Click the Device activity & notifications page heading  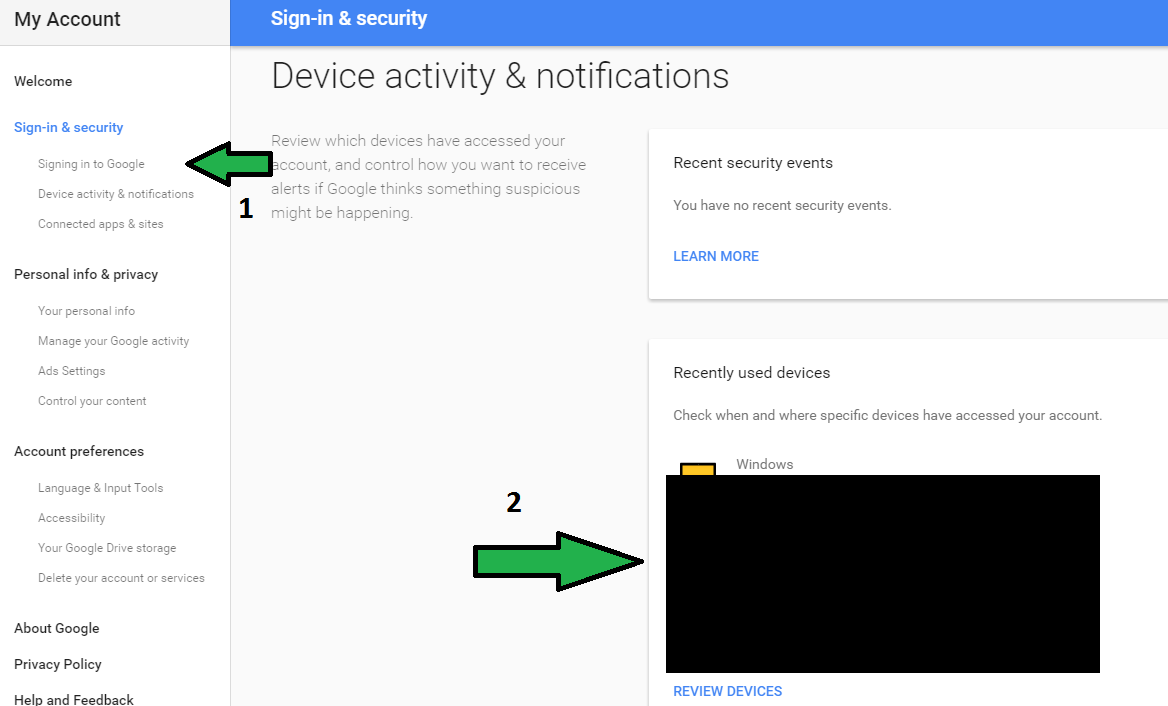[x=500, y=76]
